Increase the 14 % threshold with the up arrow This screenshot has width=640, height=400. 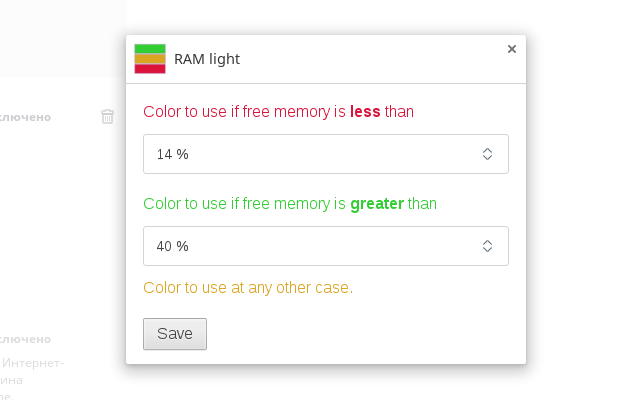[487, 150]
